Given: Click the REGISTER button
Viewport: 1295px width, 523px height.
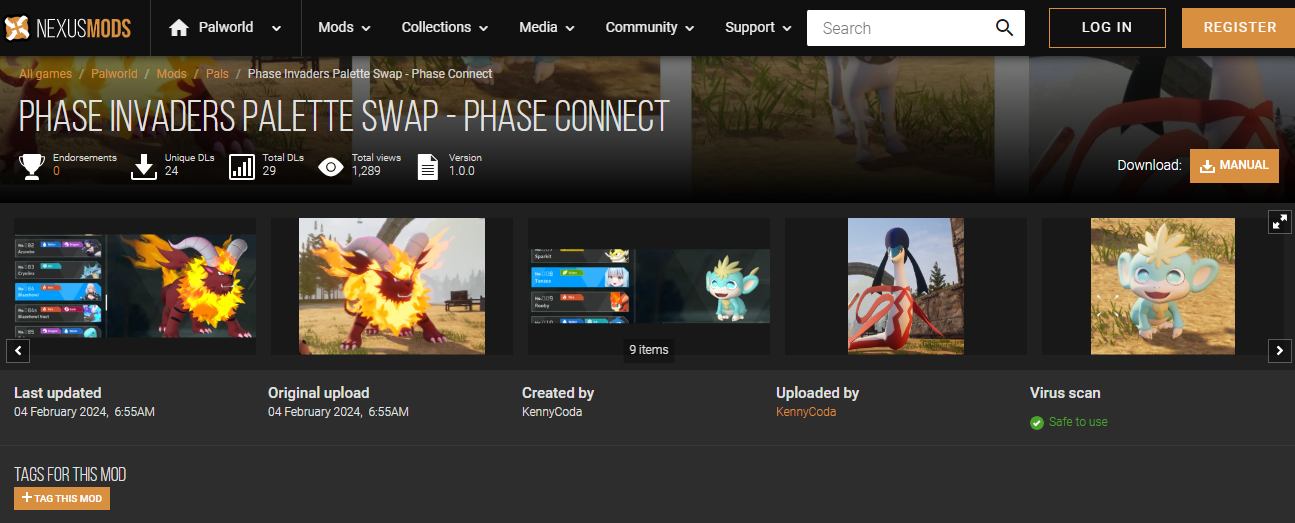Looking at the screenshot, I should 1240,28.
